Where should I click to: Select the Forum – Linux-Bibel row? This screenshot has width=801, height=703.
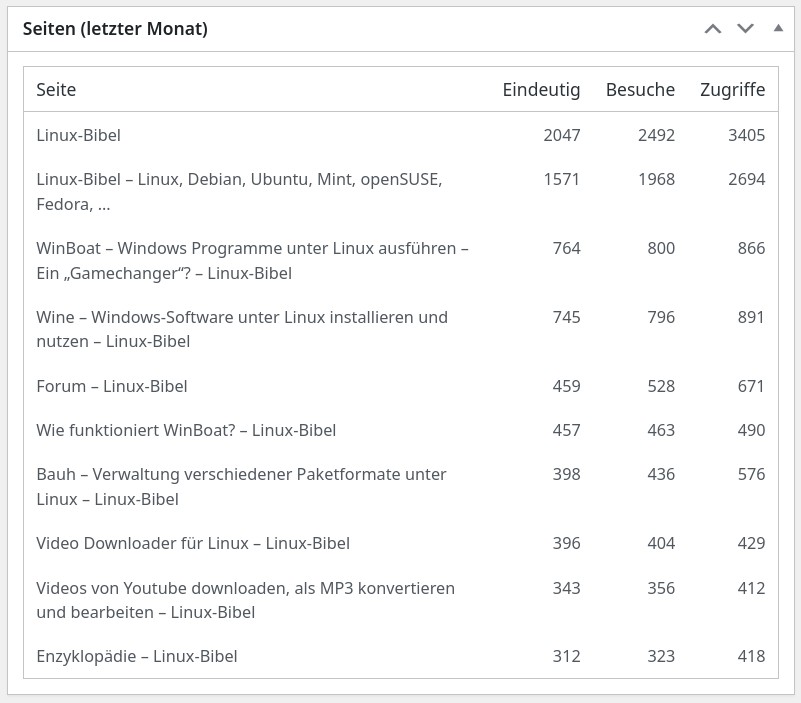click(x=112, y=386)
